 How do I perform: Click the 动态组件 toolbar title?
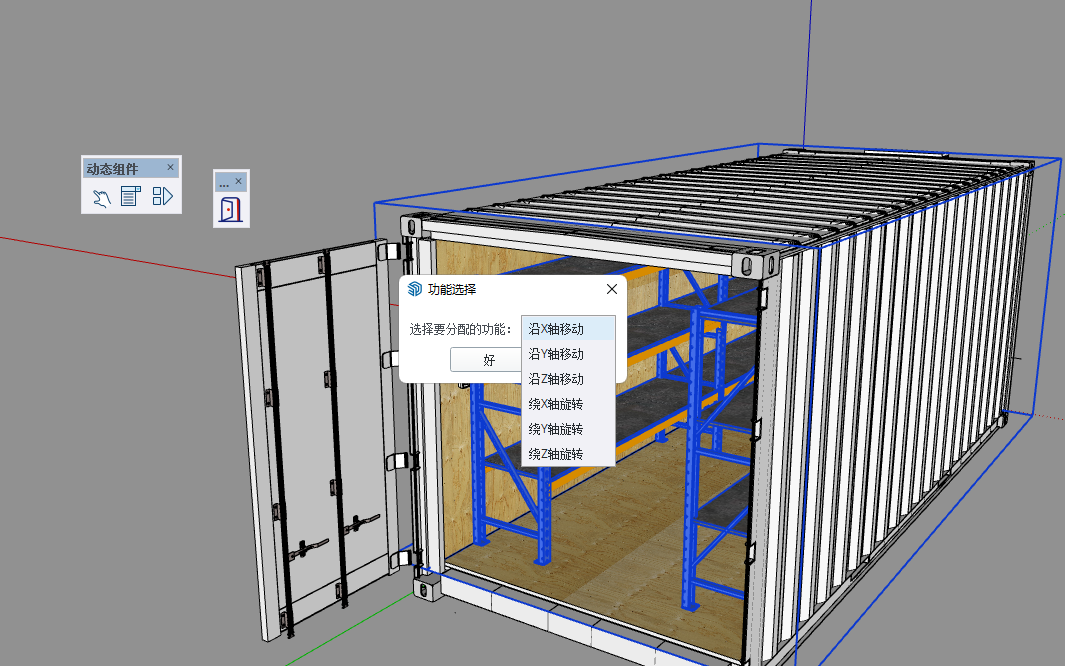[x=113, y=168]
